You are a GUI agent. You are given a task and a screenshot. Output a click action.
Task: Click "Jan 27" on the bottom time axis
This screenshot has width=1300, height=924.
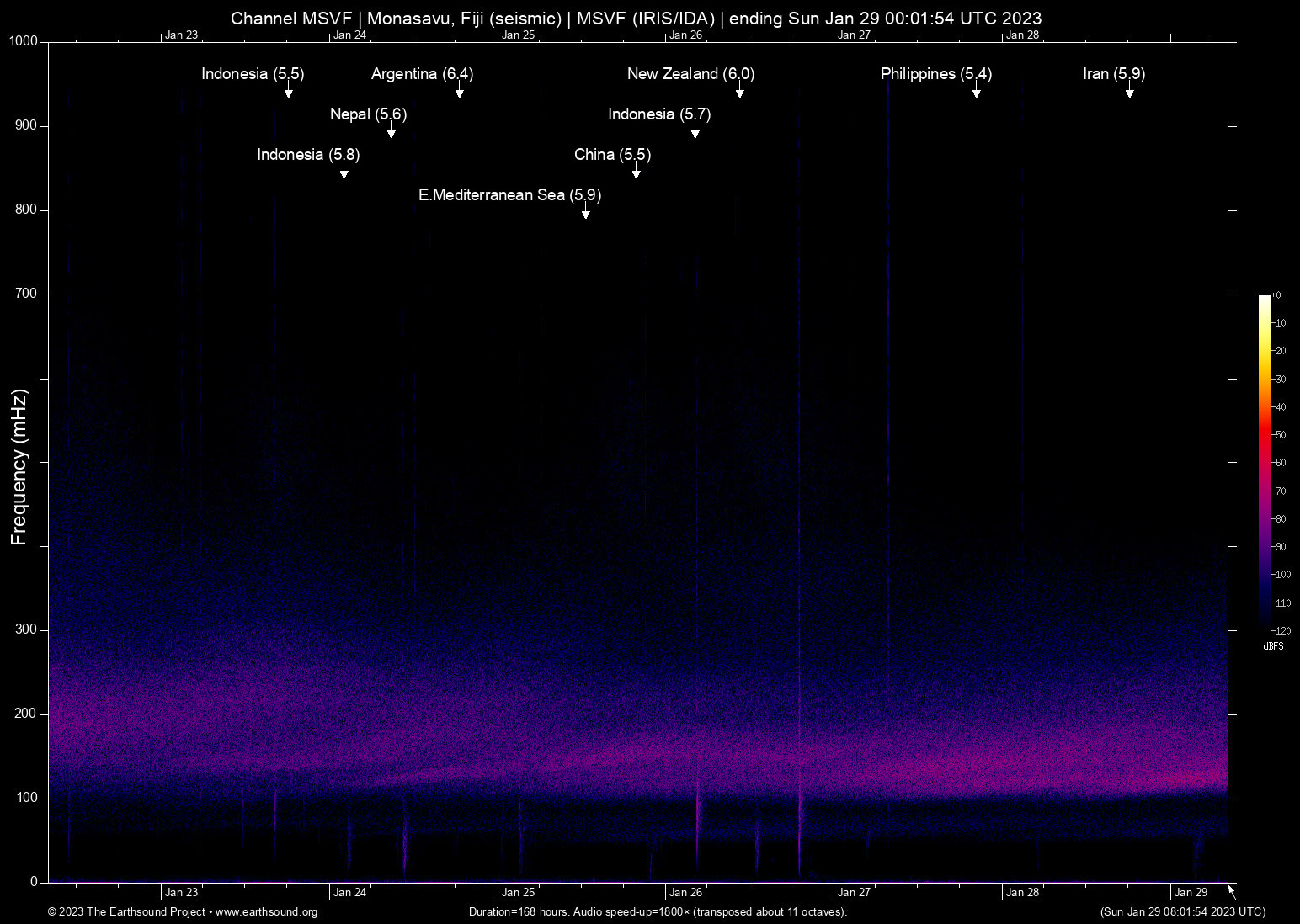855,893
